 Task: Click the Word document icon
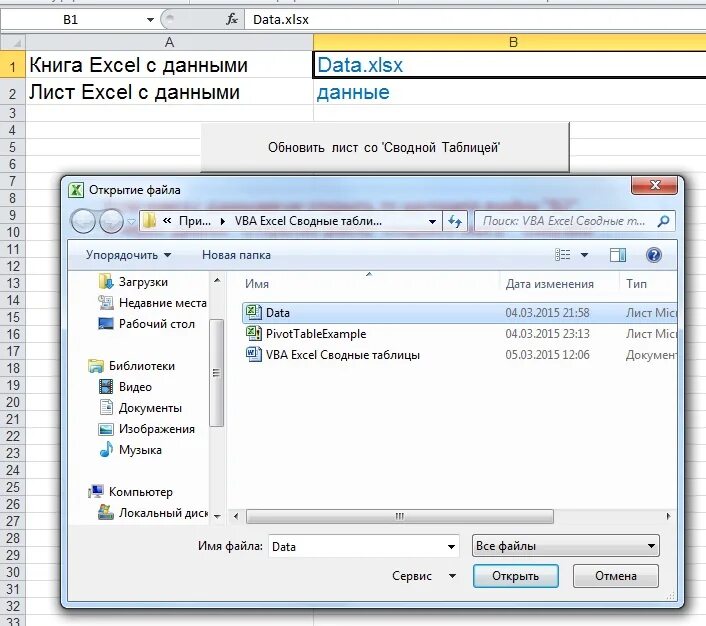pos(254,354)
